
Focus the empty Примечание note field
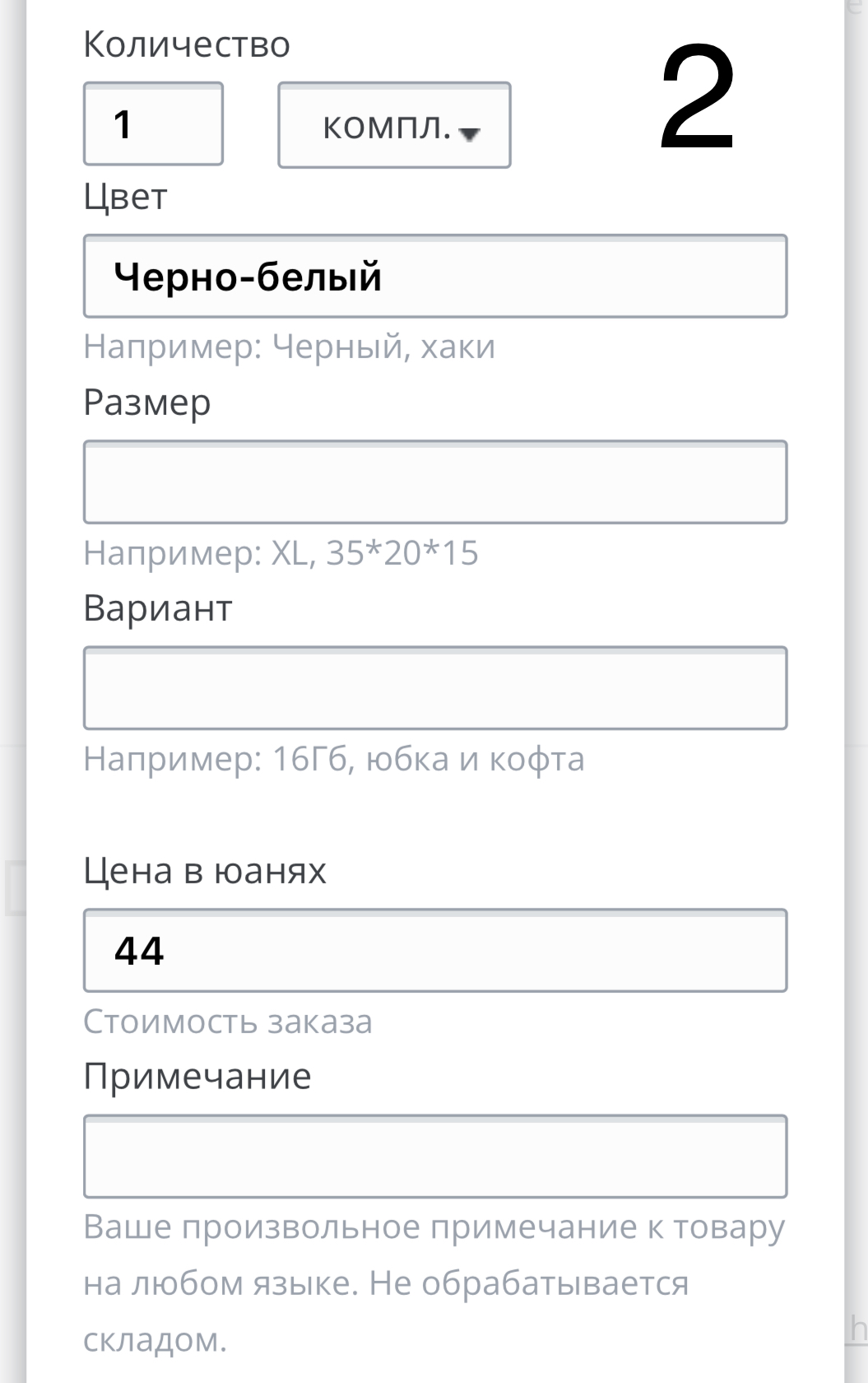[x=435, y=1157]
